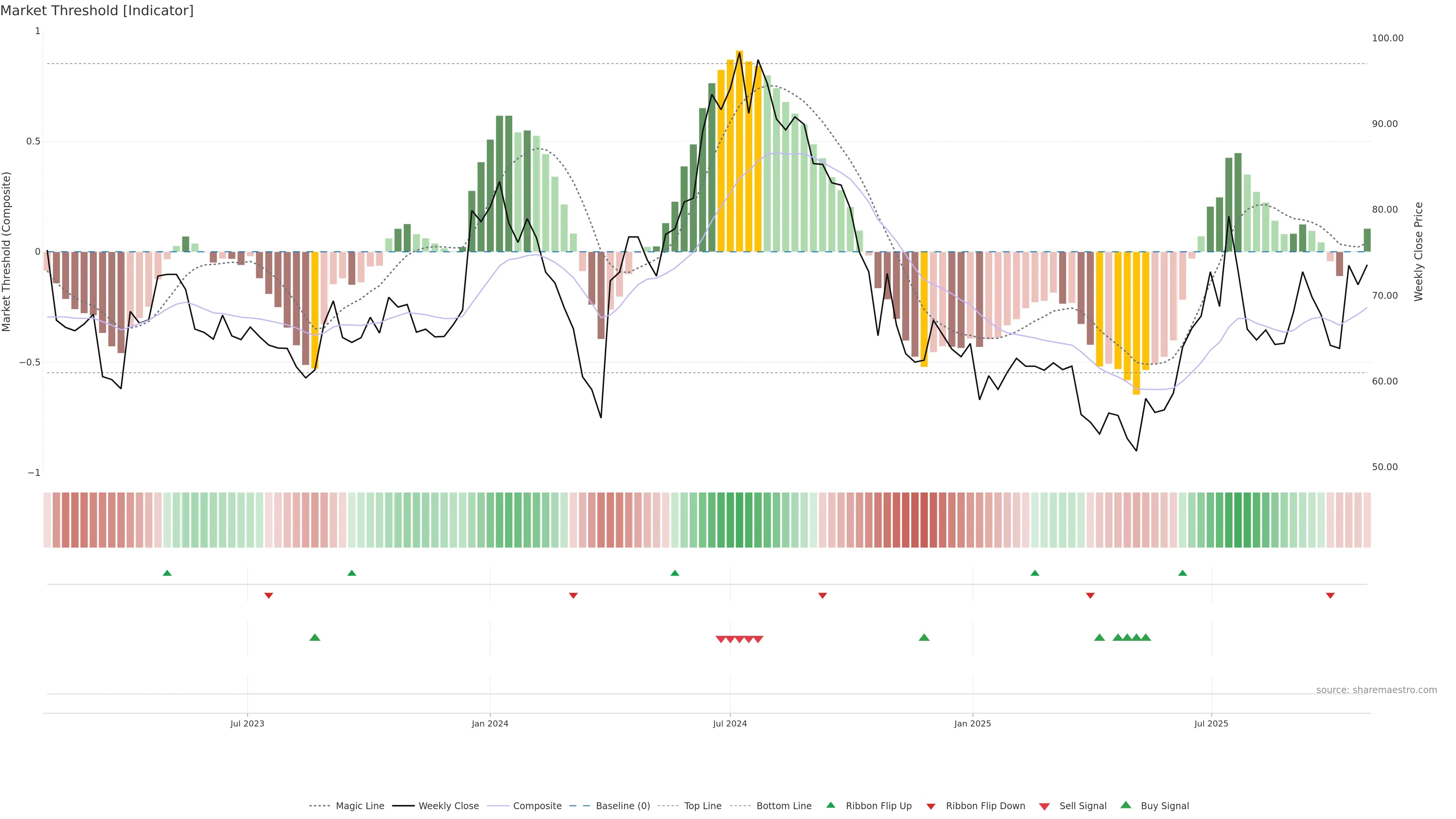Click the Ribbon Flip Down legend icon
The width and height of the screenshot is (1456, 819).
point(931,806)
